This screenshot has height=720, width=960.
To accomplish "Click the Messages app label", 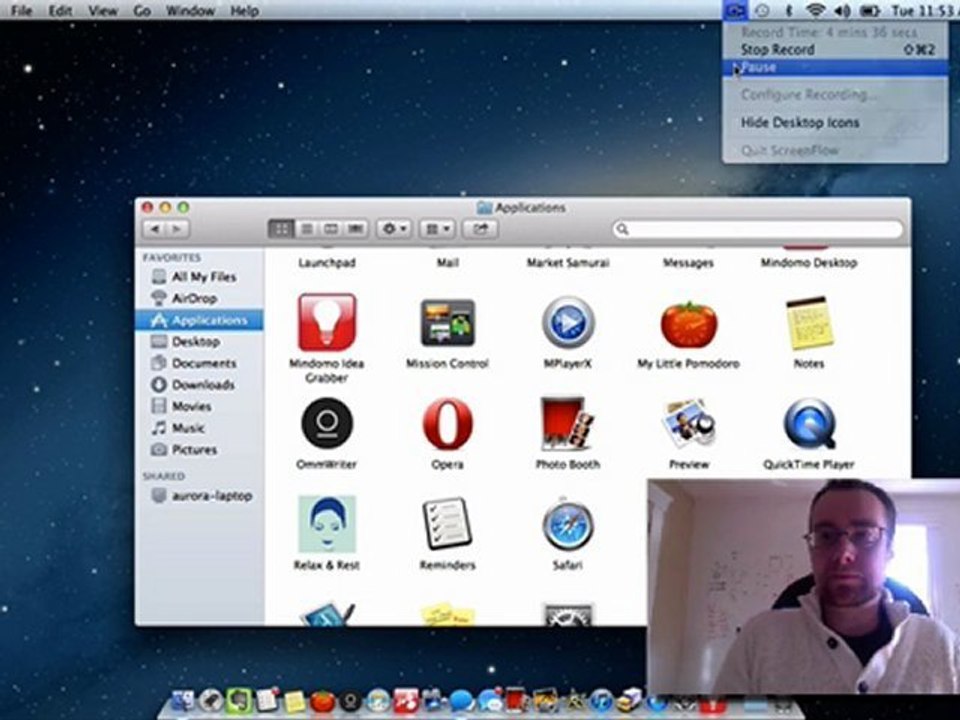I will click(x=688, y=263).
